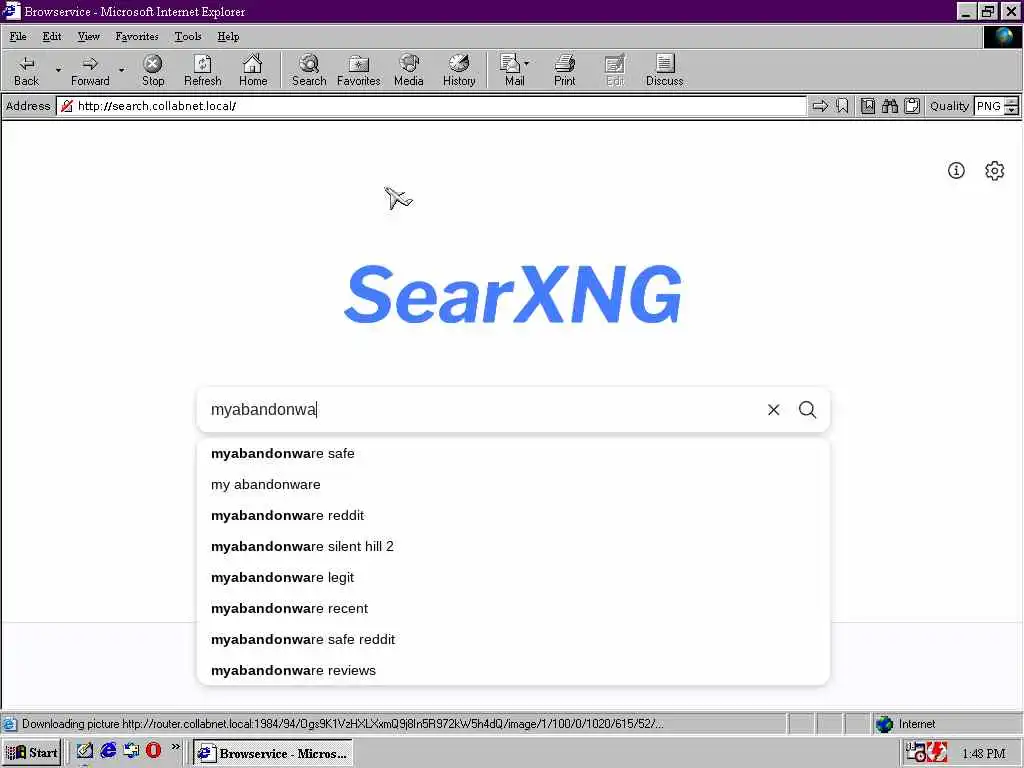Expand Back button history dropdown arrow
The height and width of the screenshot is (768, 1024).
pyautogui.click(x=58, y=70)
